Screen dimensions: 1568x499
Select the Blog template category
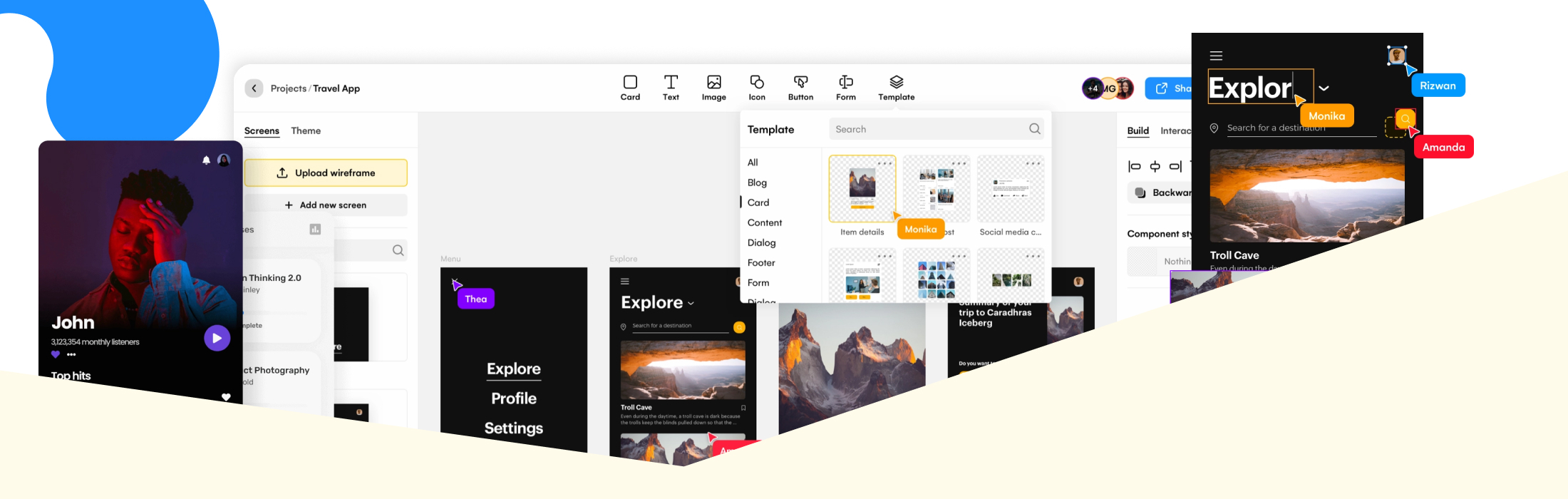[x=757, y=182]
